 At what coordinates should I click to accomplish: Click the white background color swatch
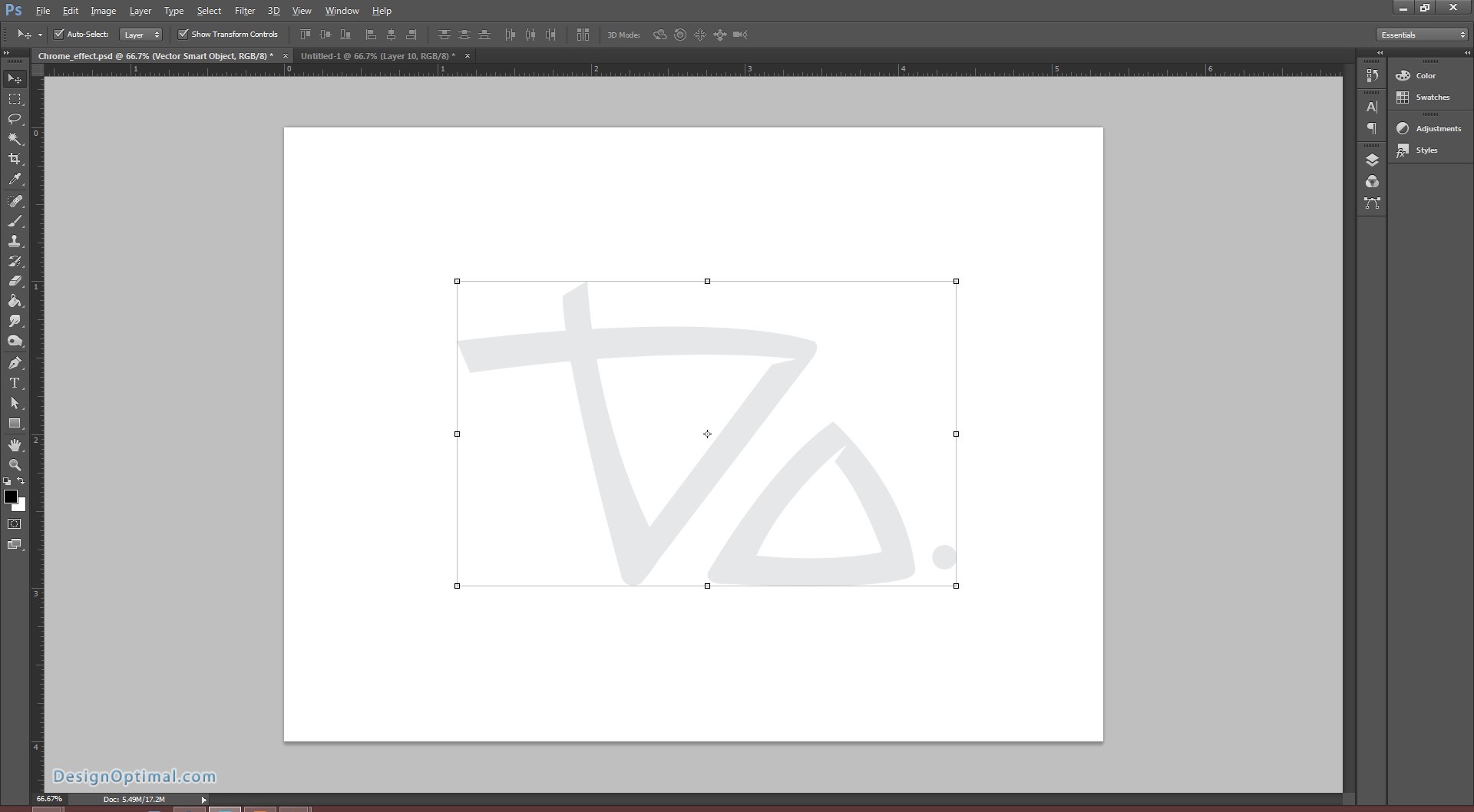[21, 506]
